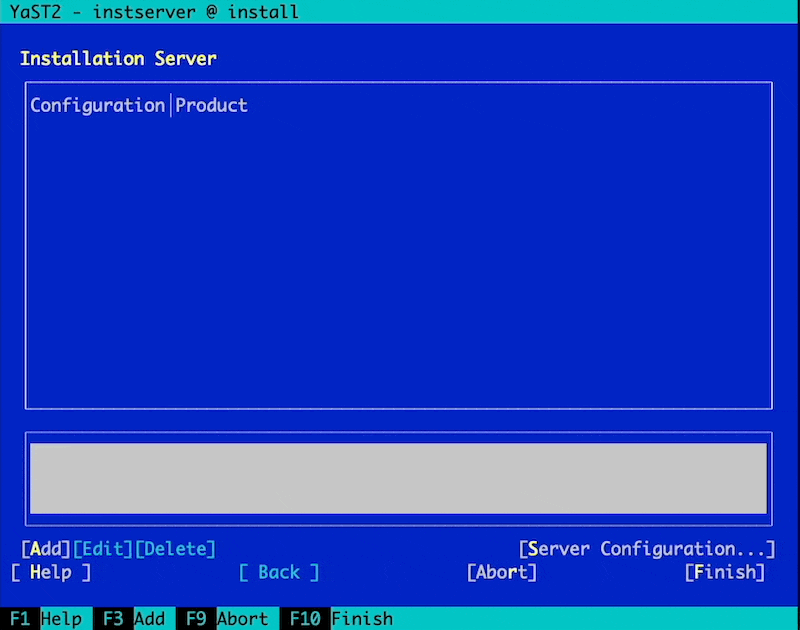Viewport: 800px width, 630px height.
Task: Abort the installation server setup
Action: click(502, 572)
